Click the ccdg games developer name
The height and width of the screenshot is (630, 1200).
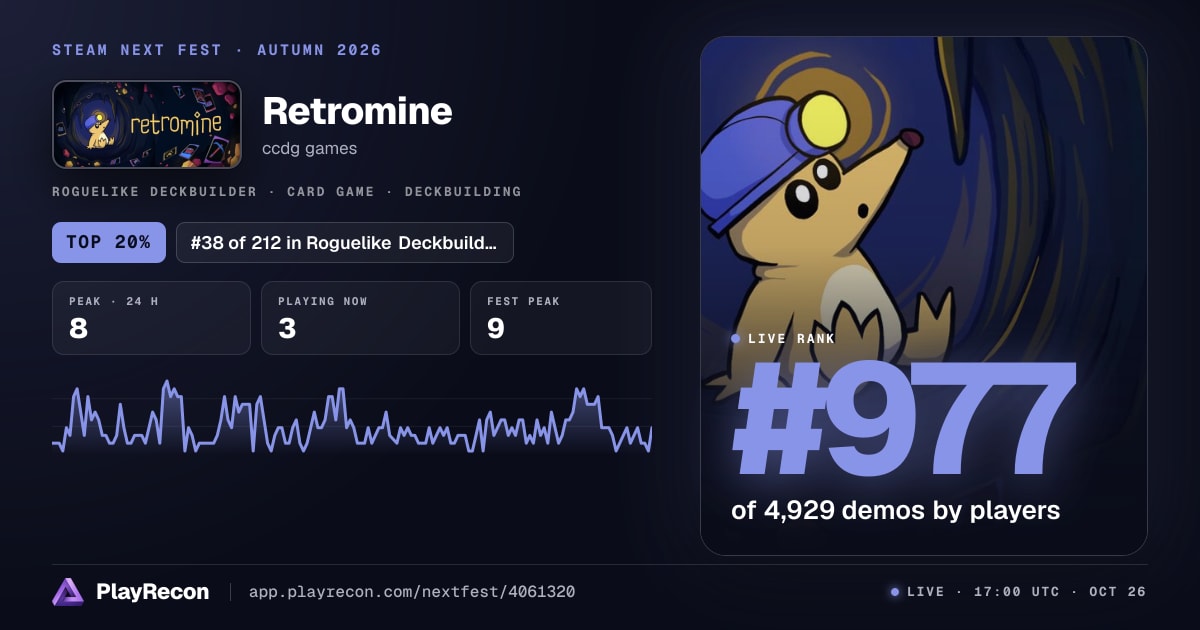(x=309, y=149)
